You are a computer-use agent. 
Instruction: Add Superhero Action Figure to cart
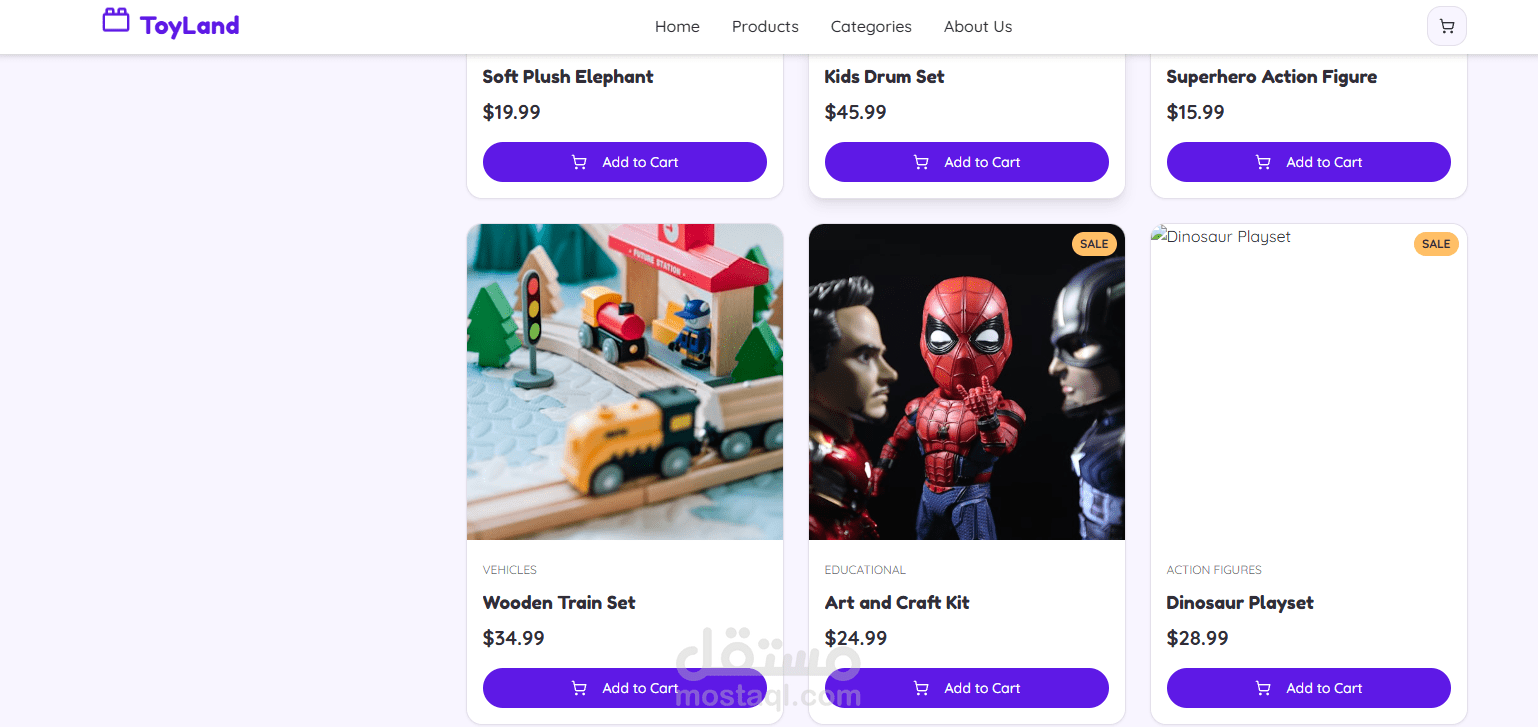[x=1309, y=162]
